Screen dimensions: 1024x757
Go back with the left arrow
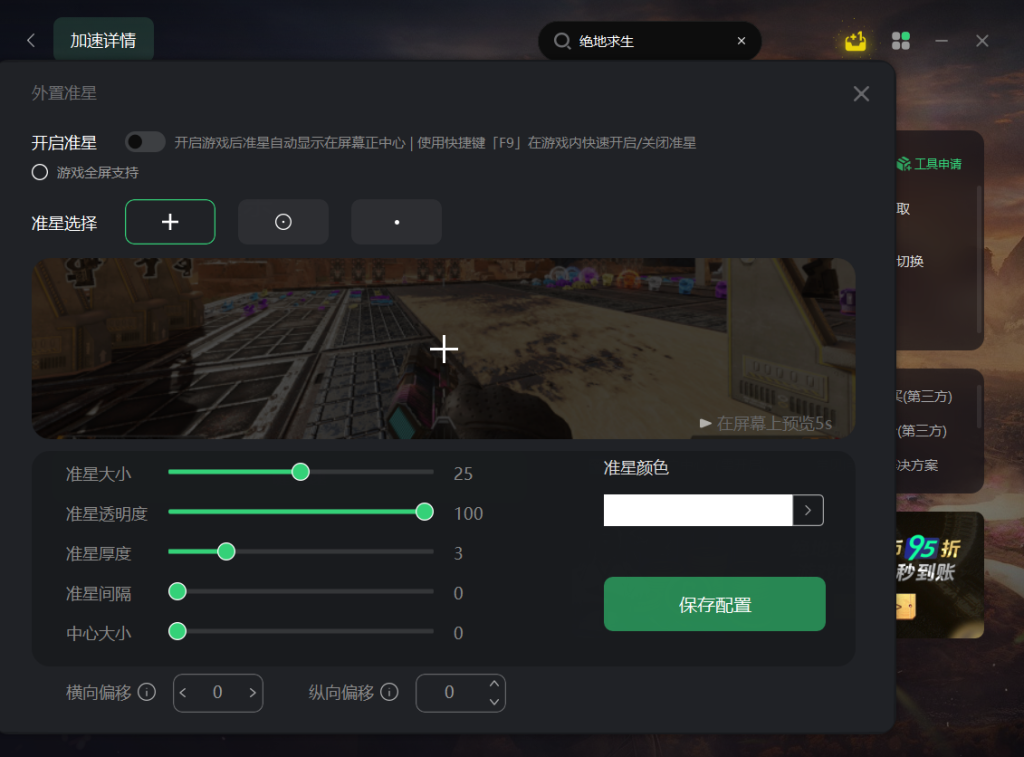[31, 40]
